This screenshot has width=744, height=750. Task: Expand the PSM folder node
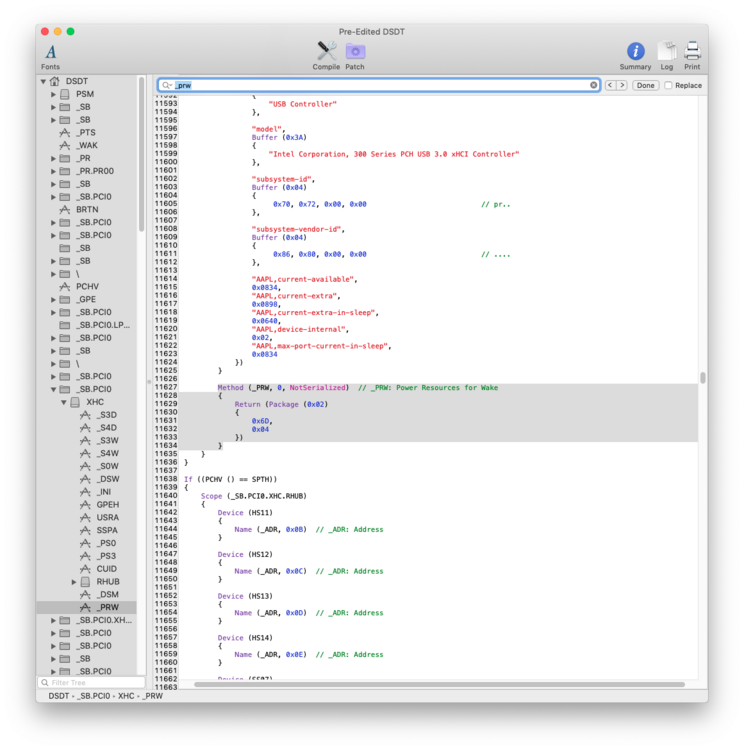click(54, 95)
